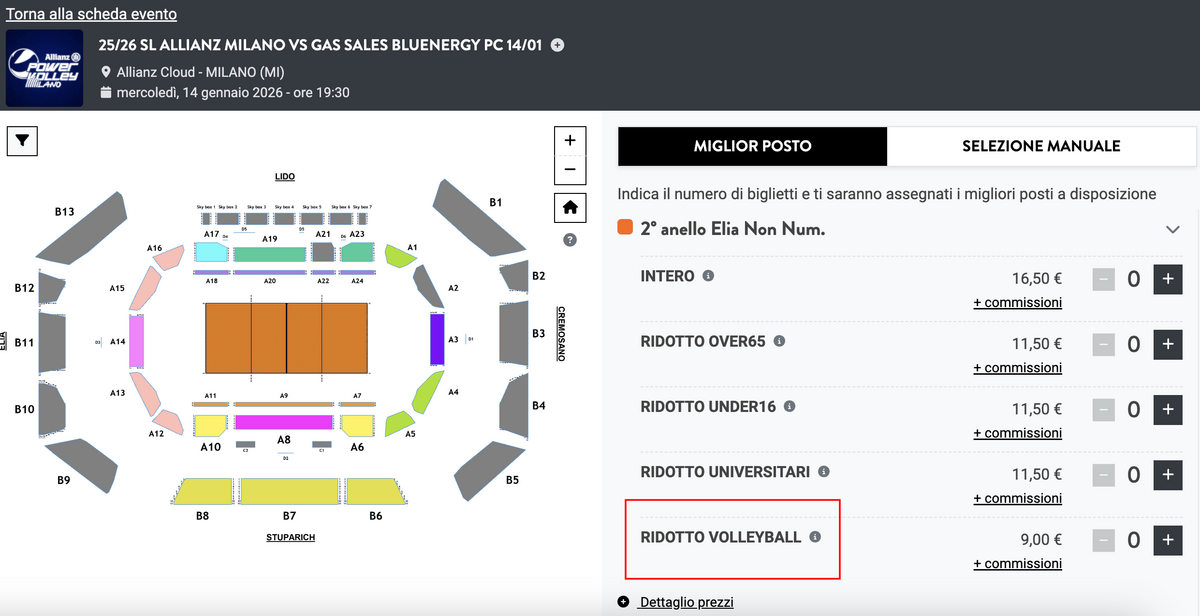Expand event details plus icon beside title
Image resolution: width=1200 pixels, height=616 pixels.
[x=558, y=44]
